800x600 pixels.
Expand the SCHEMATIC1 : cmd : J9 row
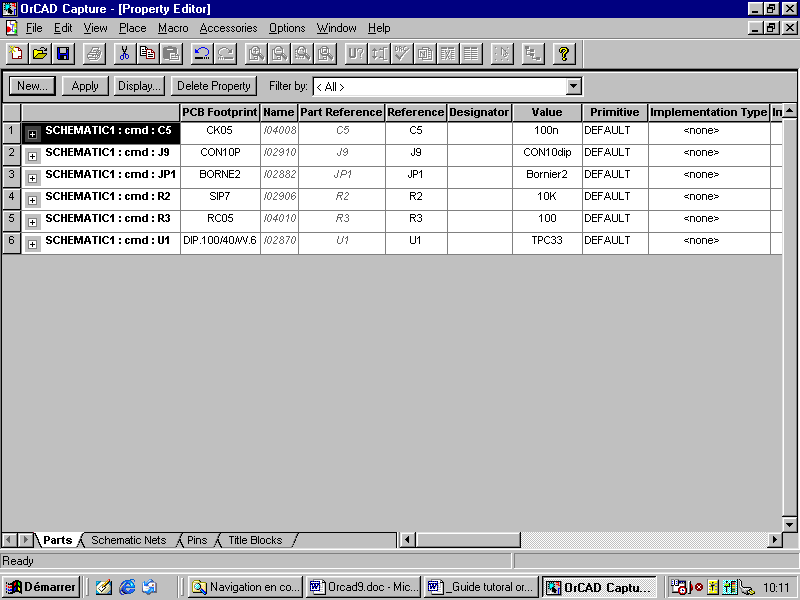click(x=32, y=156)
